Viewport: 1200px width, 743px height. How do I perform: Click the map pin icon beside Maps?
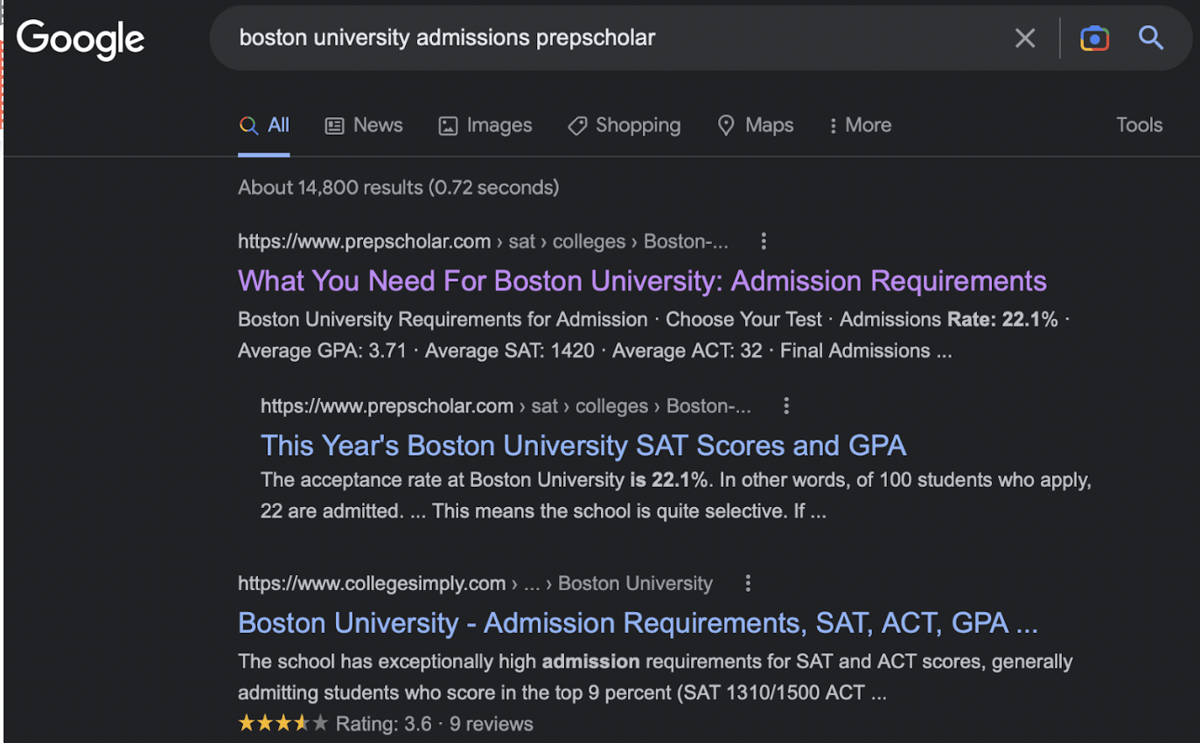(x=726, y=125)
